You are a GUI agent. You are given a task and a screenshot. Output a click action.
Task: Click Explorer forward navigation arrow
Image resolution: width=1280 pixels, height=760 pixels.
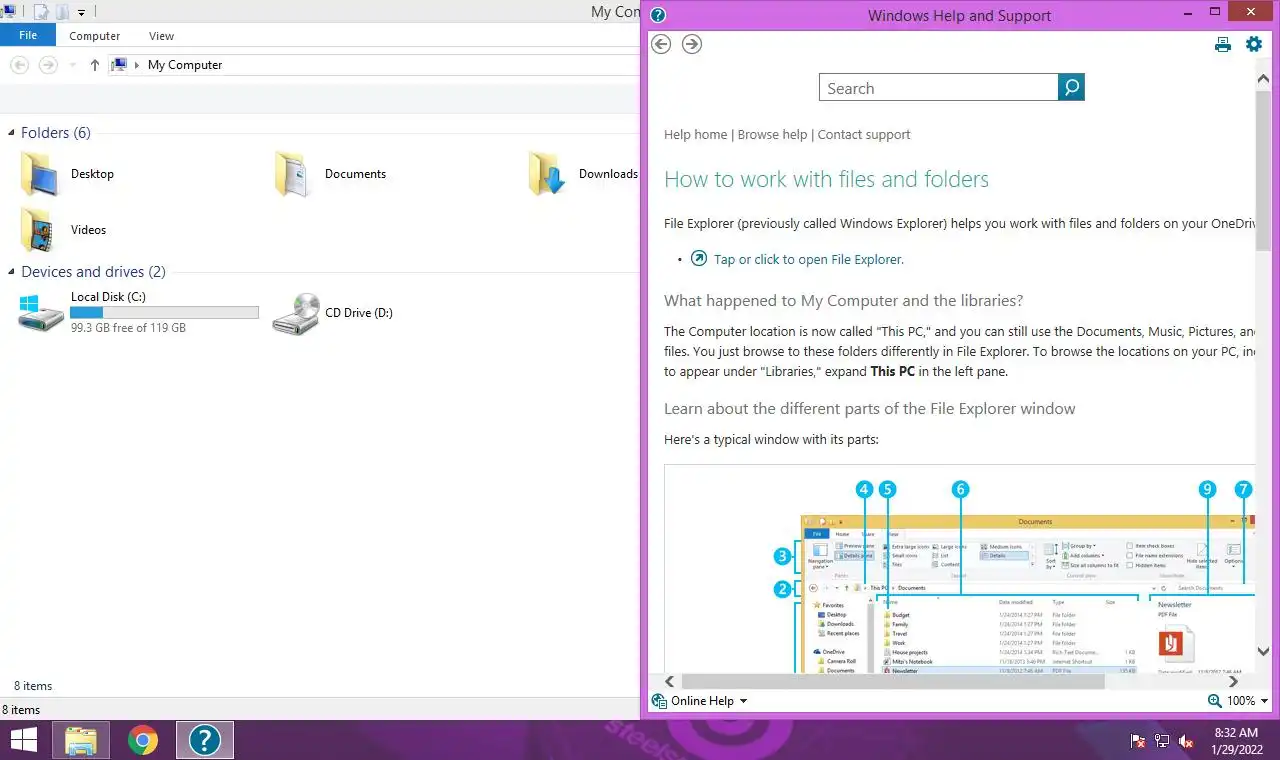[x=47, y=65]
